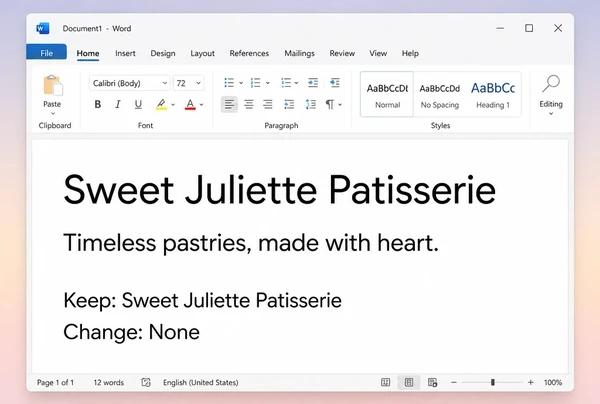Click the zoom in plus button
Image resolution: width=600 pixels, height=404 pixels.
531,382
